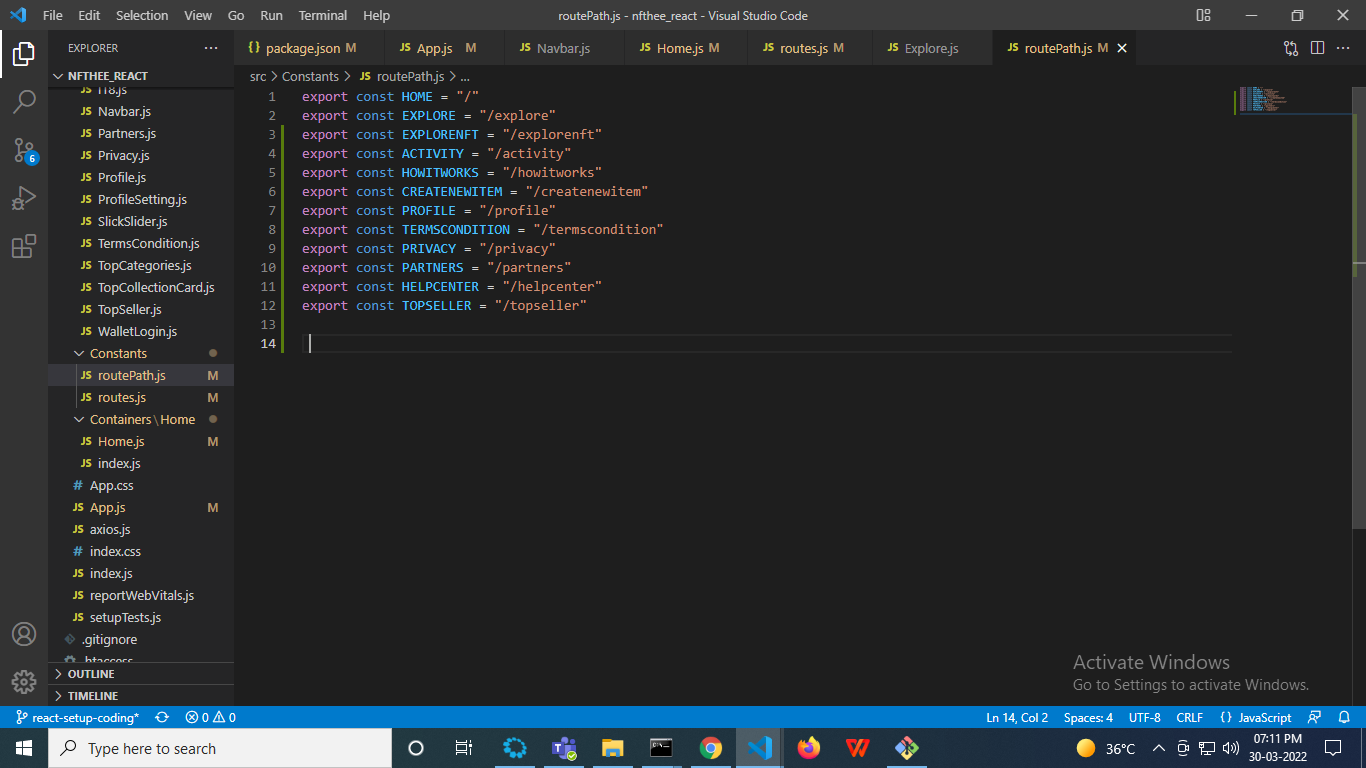This screenshot has width=1366, height=768.
Task: Open Google Chrome from the taskbar
Action: coord(711,748)
